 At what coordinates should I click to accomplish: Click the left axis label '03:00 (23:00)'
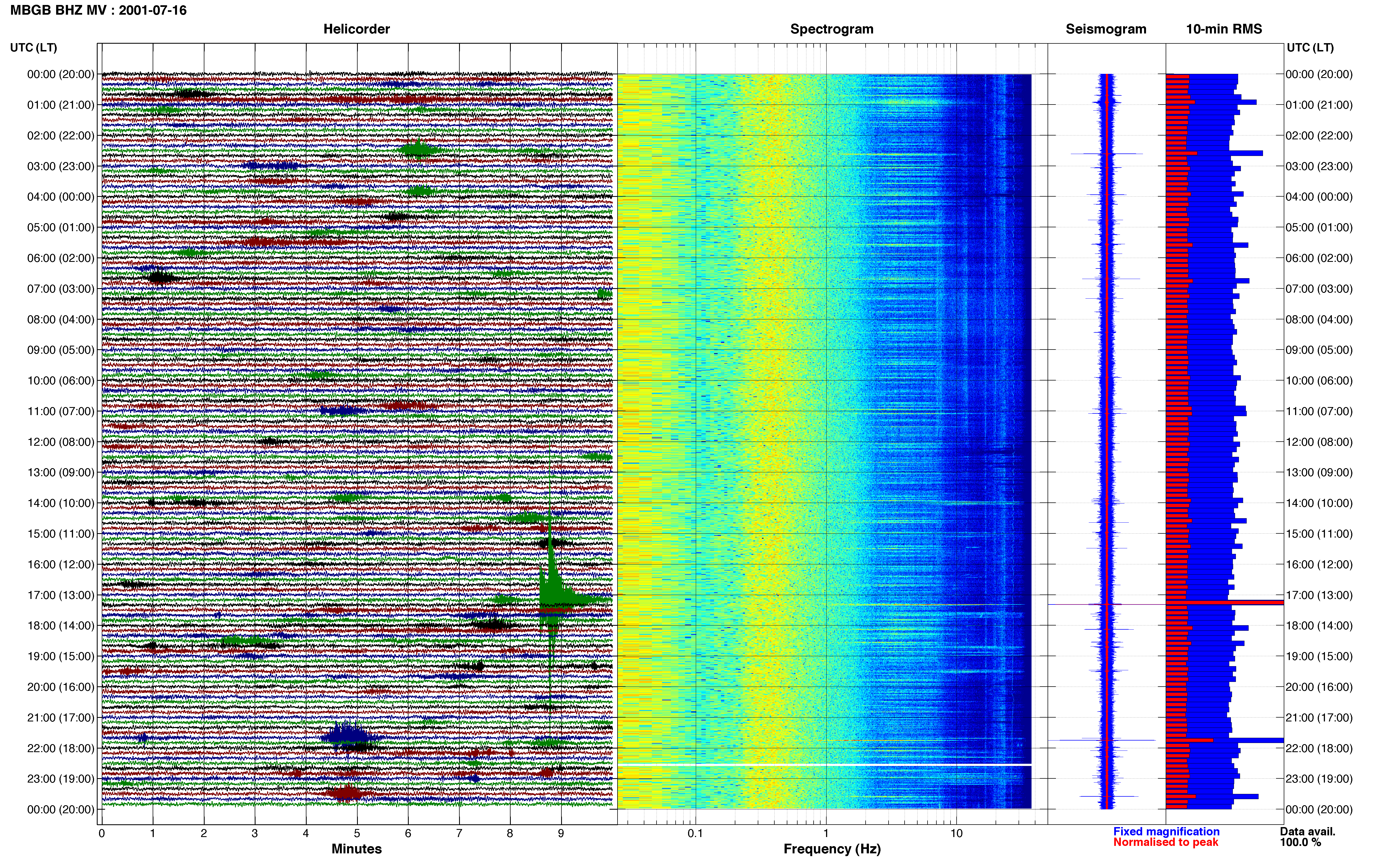coord(60,166)
